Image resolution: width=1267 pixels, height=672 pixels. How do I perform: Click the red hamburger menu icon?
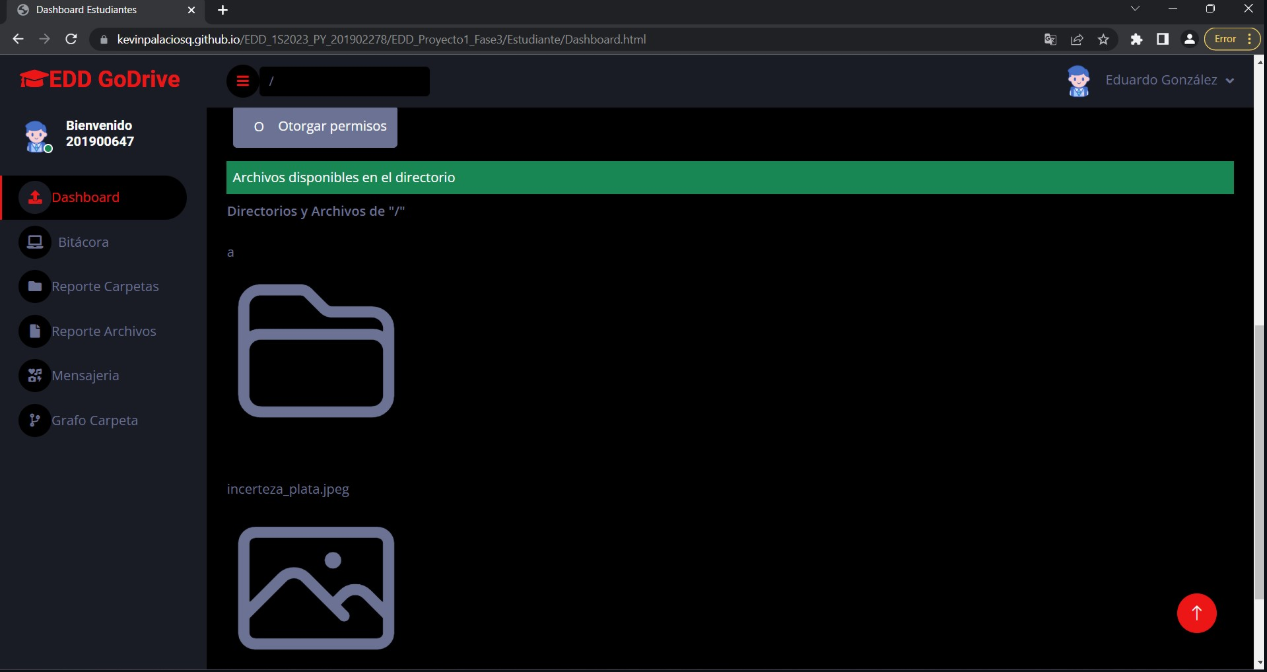click(242, 81)
